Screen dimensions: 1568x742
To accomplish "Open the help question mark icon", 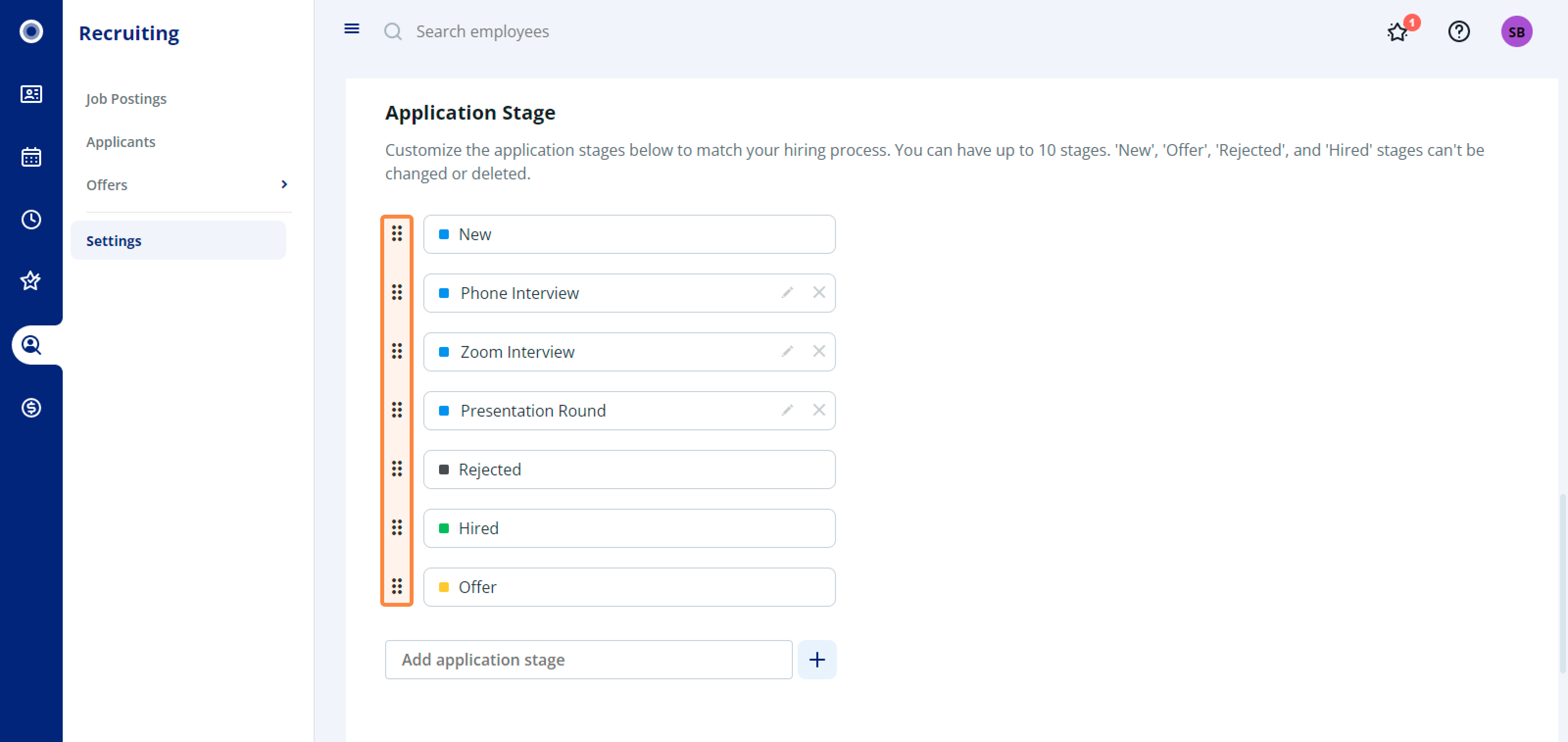I will pos(1458,32).
